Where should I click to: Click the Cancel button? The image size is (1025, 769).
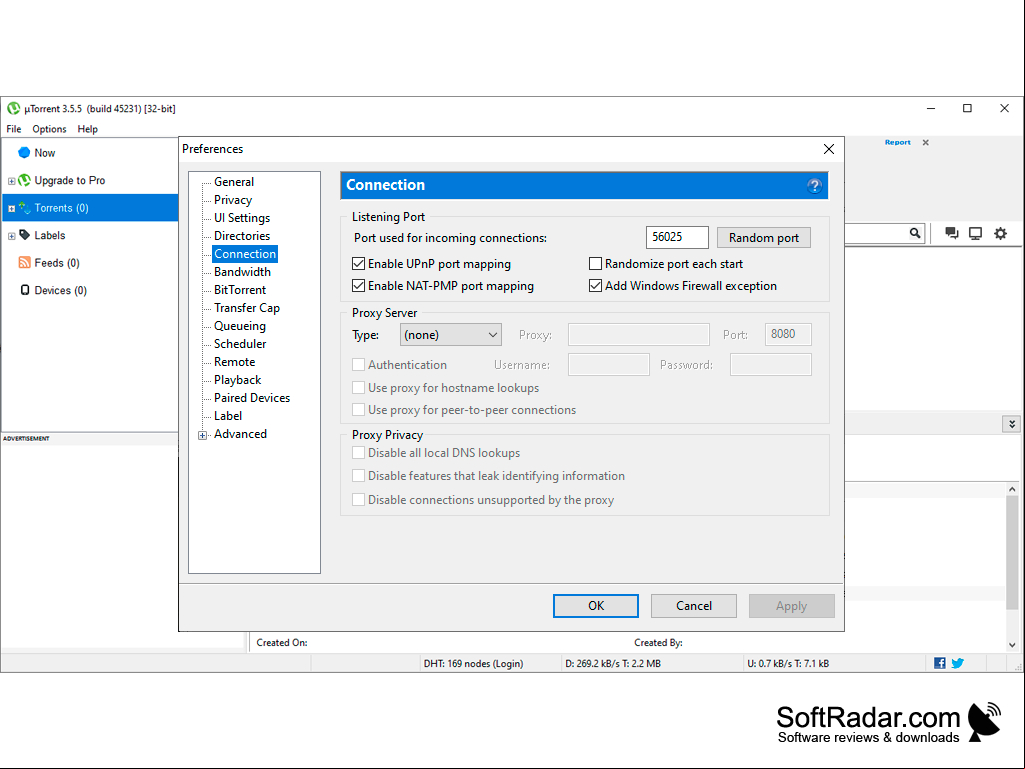click(694, 606)
